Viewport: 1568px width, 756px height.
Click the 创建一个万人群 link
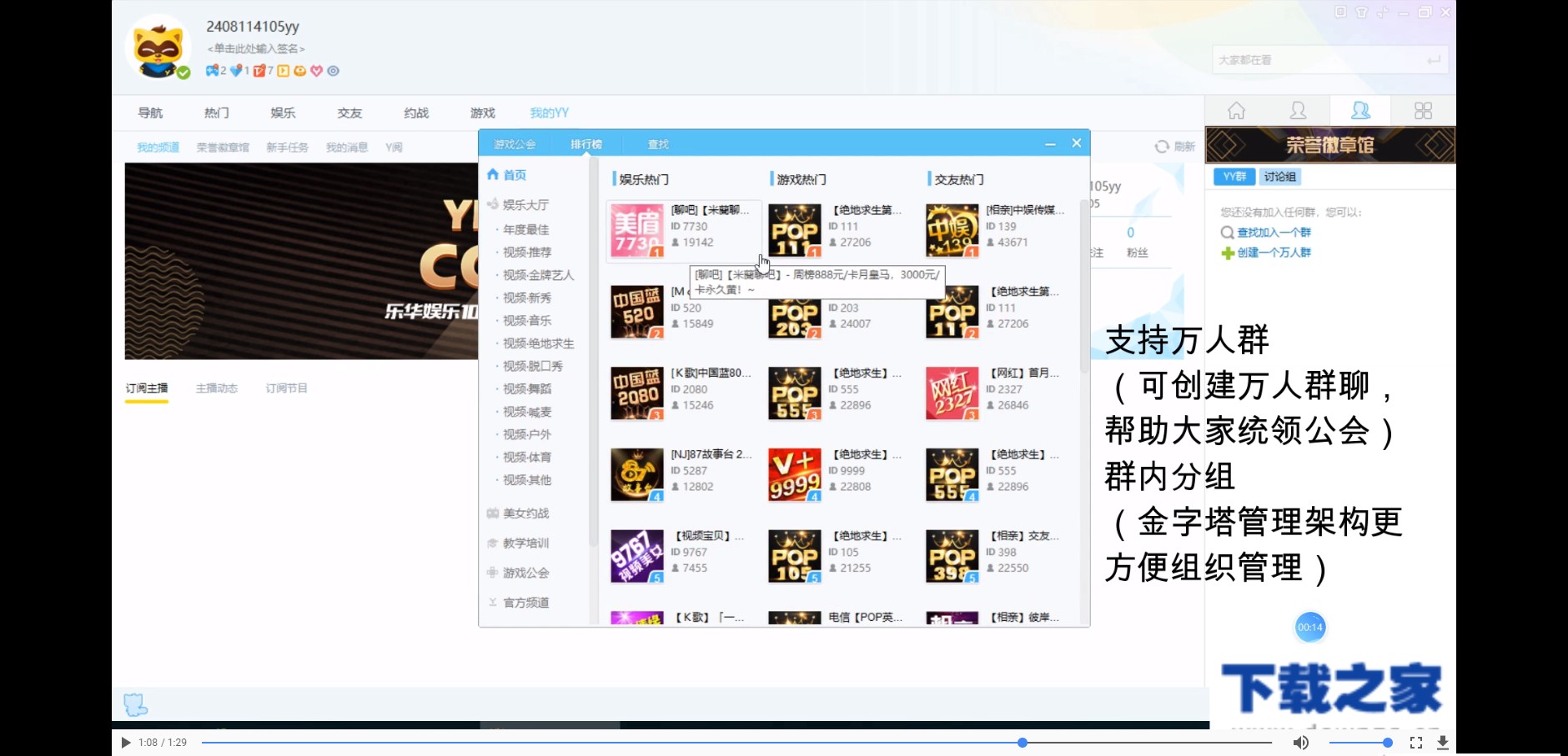1274,253
